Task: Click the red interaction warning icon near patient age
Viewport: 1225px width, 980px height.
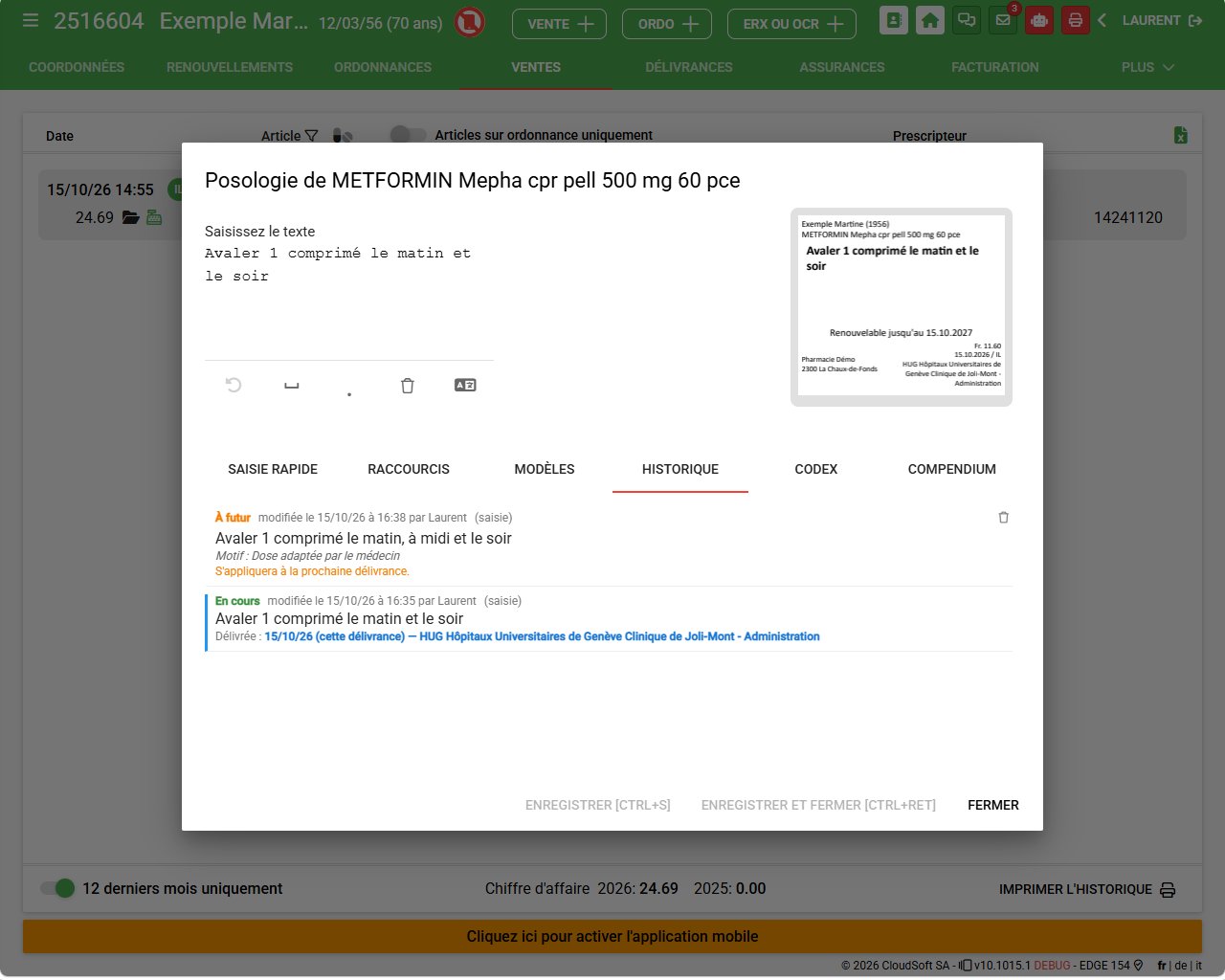Action: click(470, 21)
